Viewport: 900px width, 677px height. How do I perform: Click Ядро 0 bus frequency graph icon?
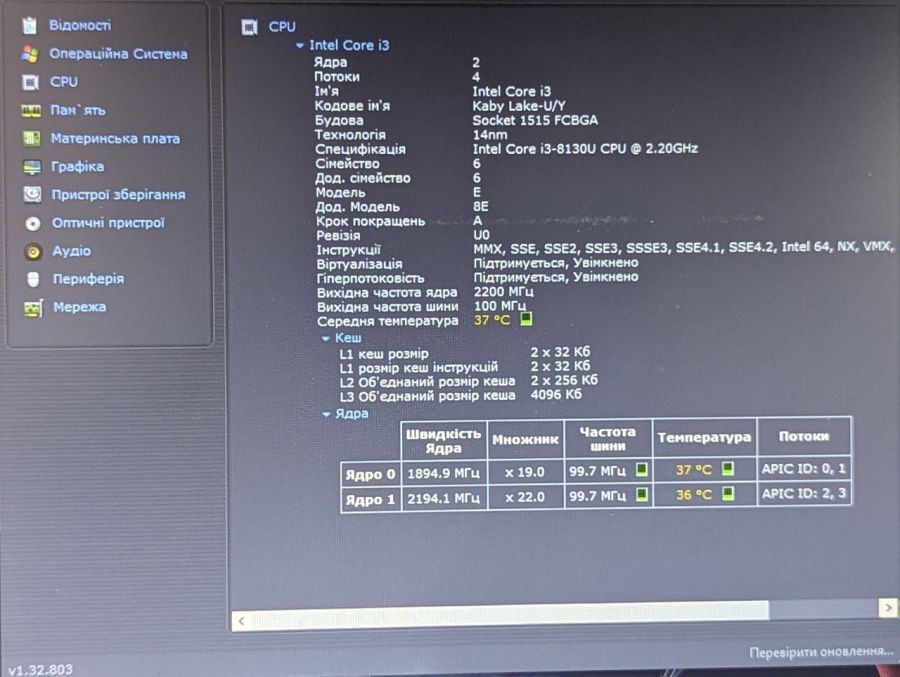coord(642,470)
